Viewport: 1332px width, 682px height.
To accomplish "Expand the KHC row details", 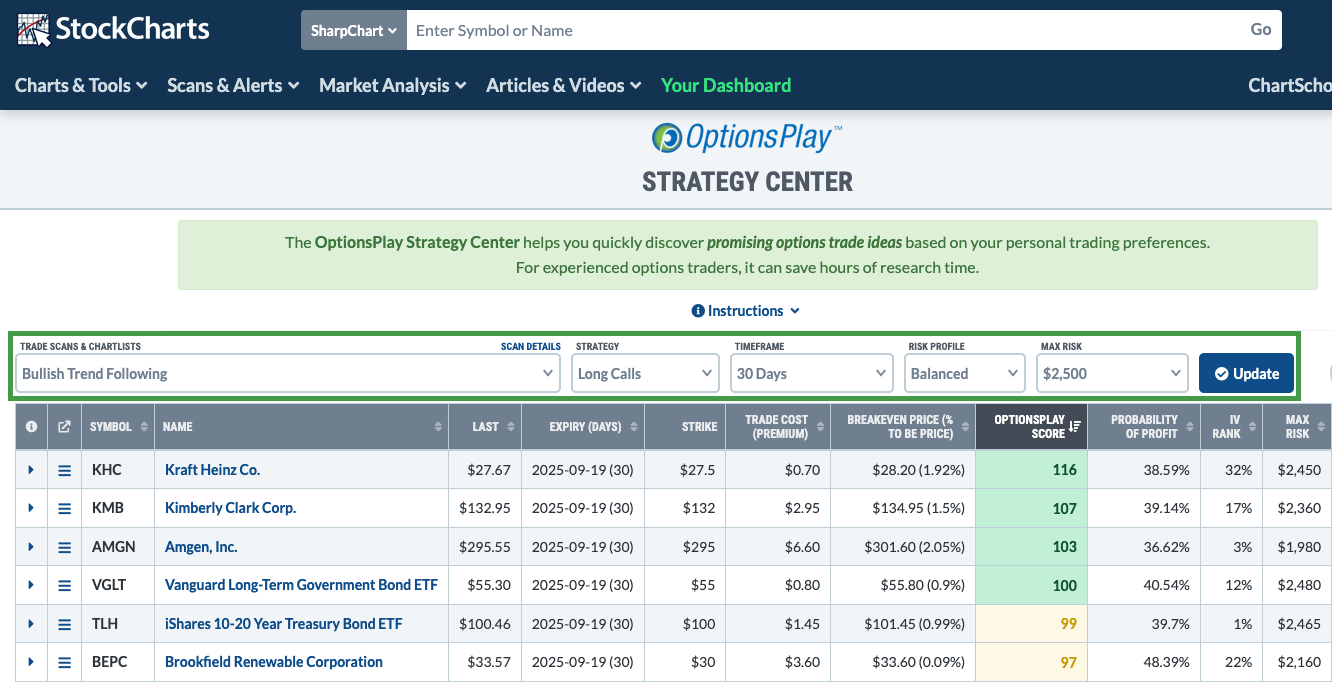I will click(x=31, y=470).
